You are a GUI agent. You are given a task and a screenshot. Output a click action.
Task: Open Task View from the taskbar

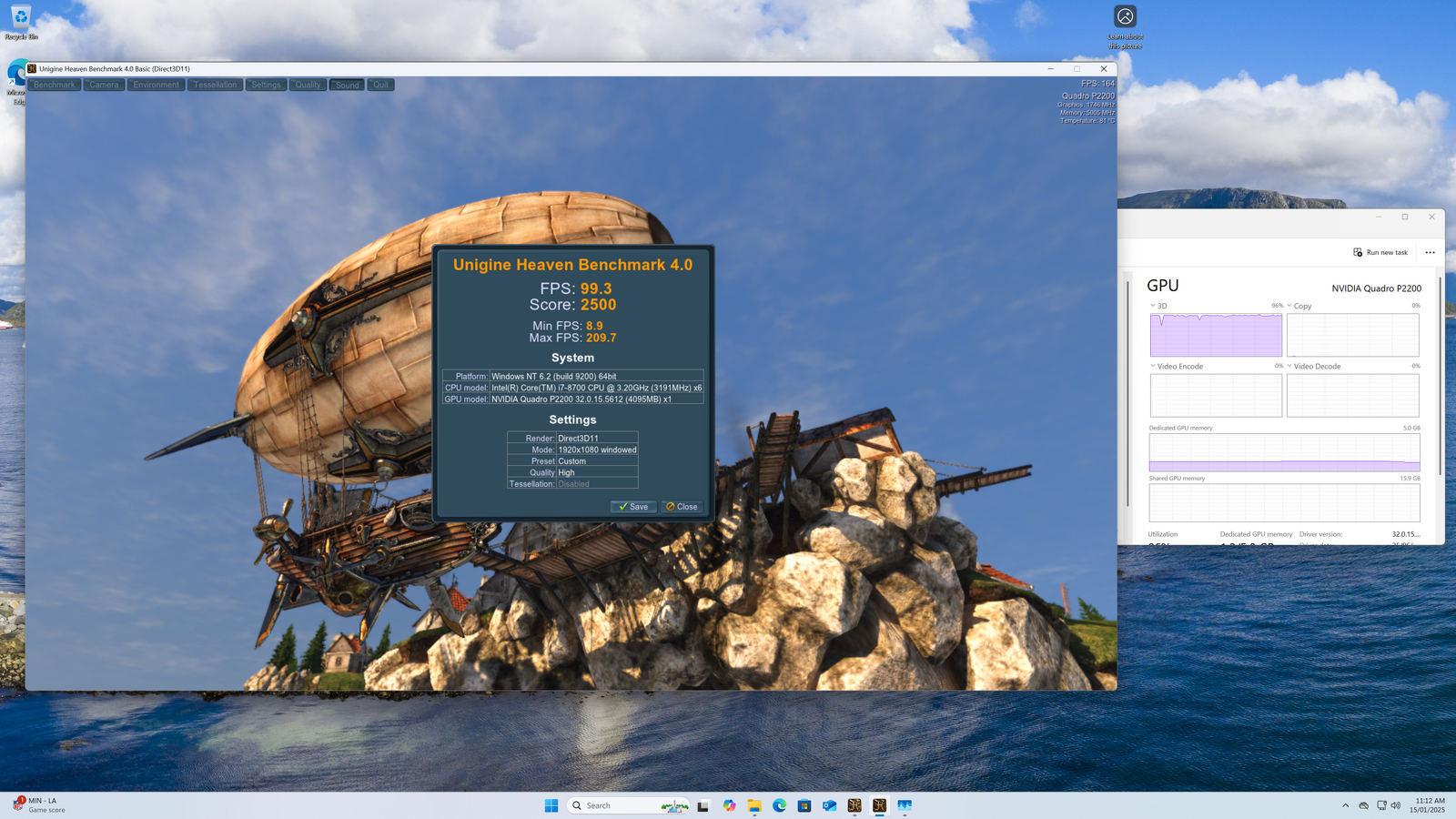703,805
